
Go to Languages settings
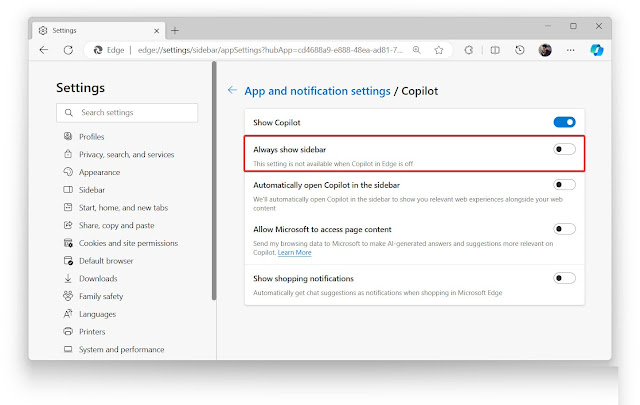click(97, 314)
